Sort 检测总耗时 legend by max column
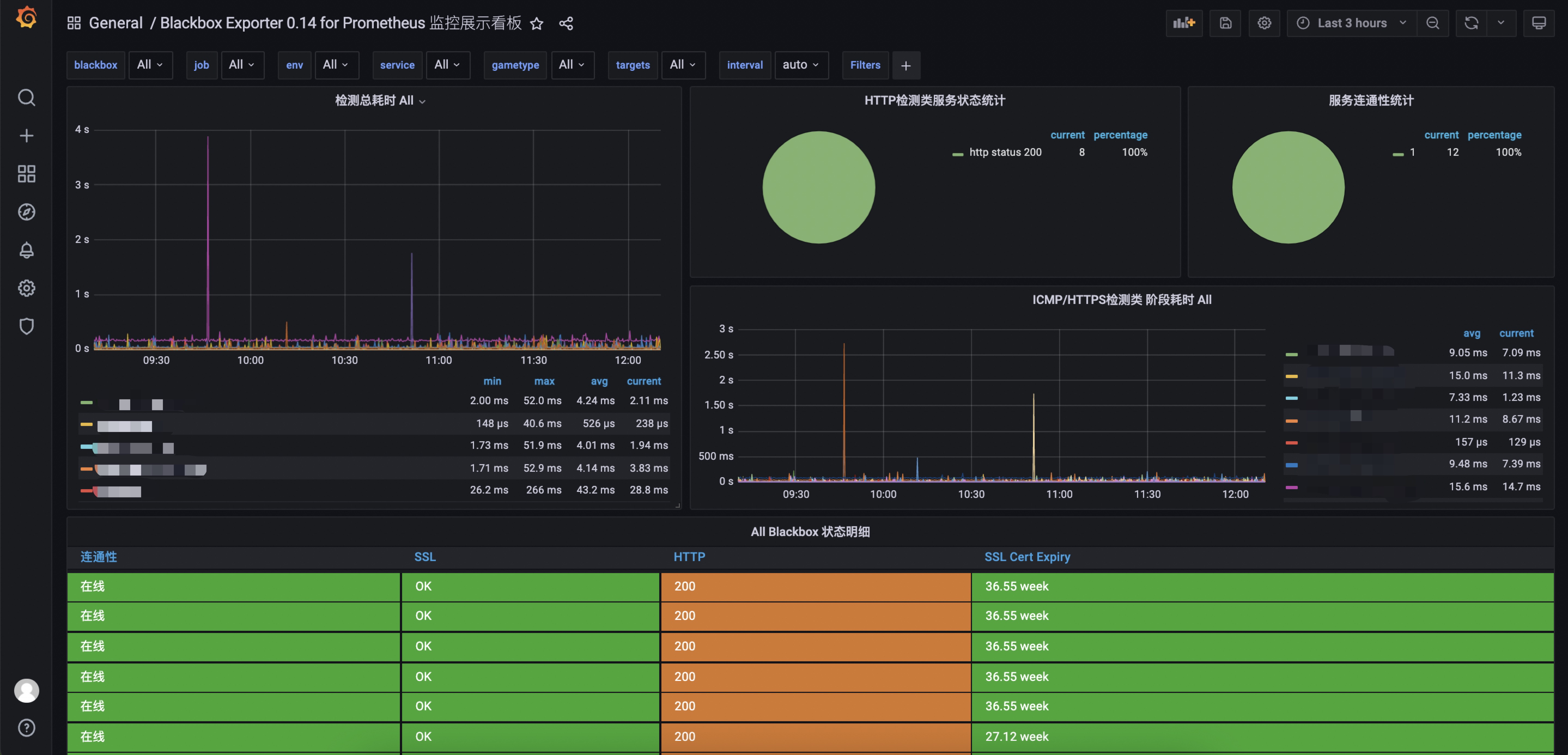Viewport: 1568px width, 755px height. (544, 381)
